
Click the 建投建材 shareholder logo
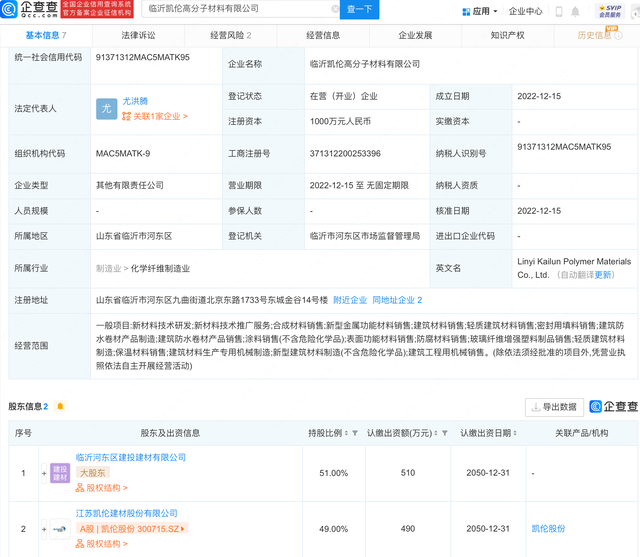[x=60, y=472]
